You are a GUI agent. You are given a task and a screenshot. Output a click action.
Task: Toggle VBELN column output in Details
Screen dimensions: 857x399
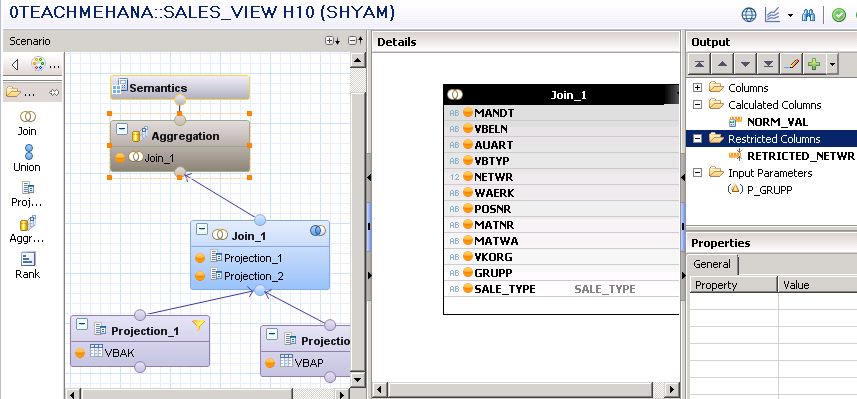coord(467,129)
